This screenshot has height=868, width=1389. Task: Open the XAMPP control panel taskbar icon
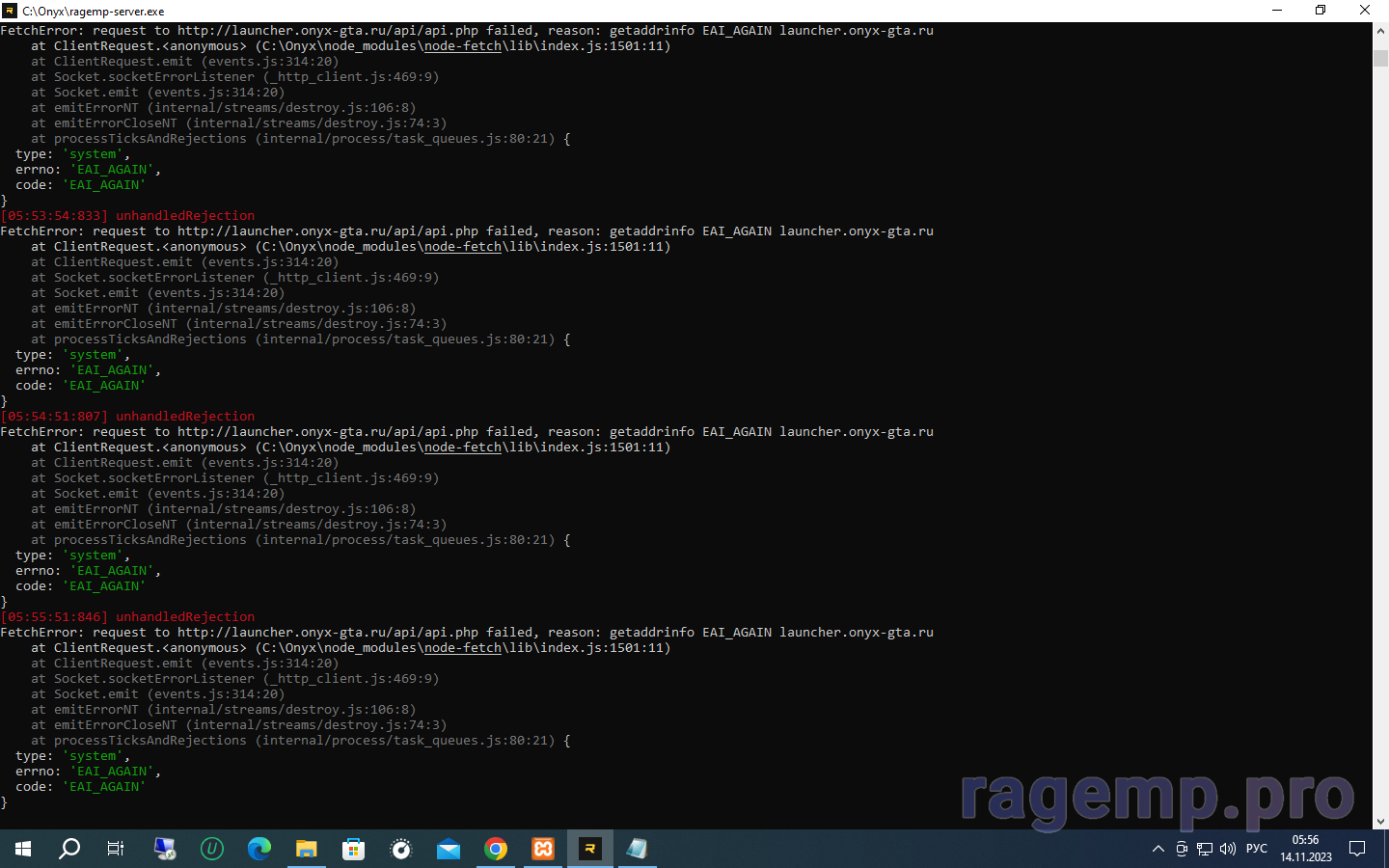tap(542, 849)
